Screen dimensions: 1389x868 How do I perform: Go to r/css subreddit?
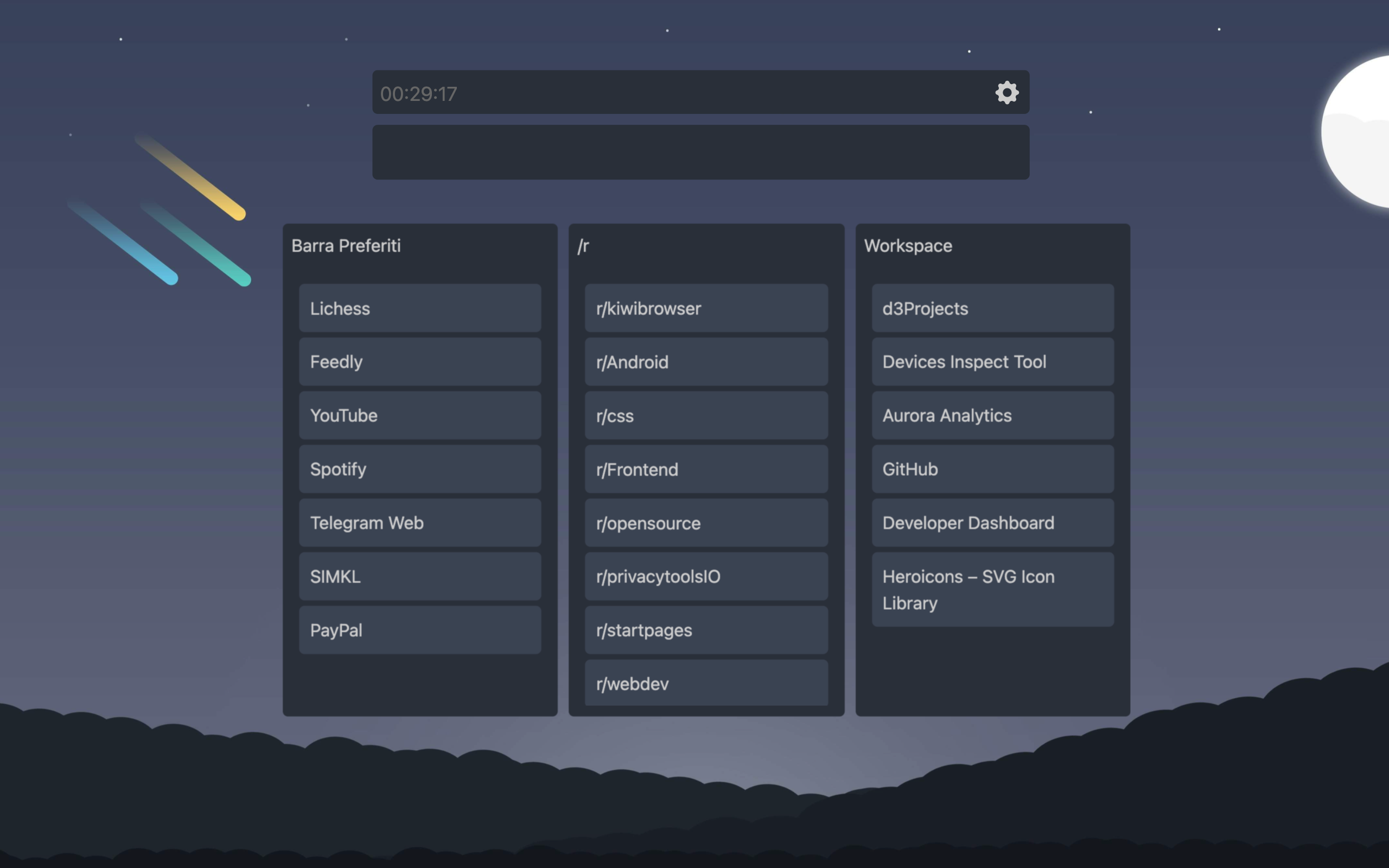coord(706,416)
